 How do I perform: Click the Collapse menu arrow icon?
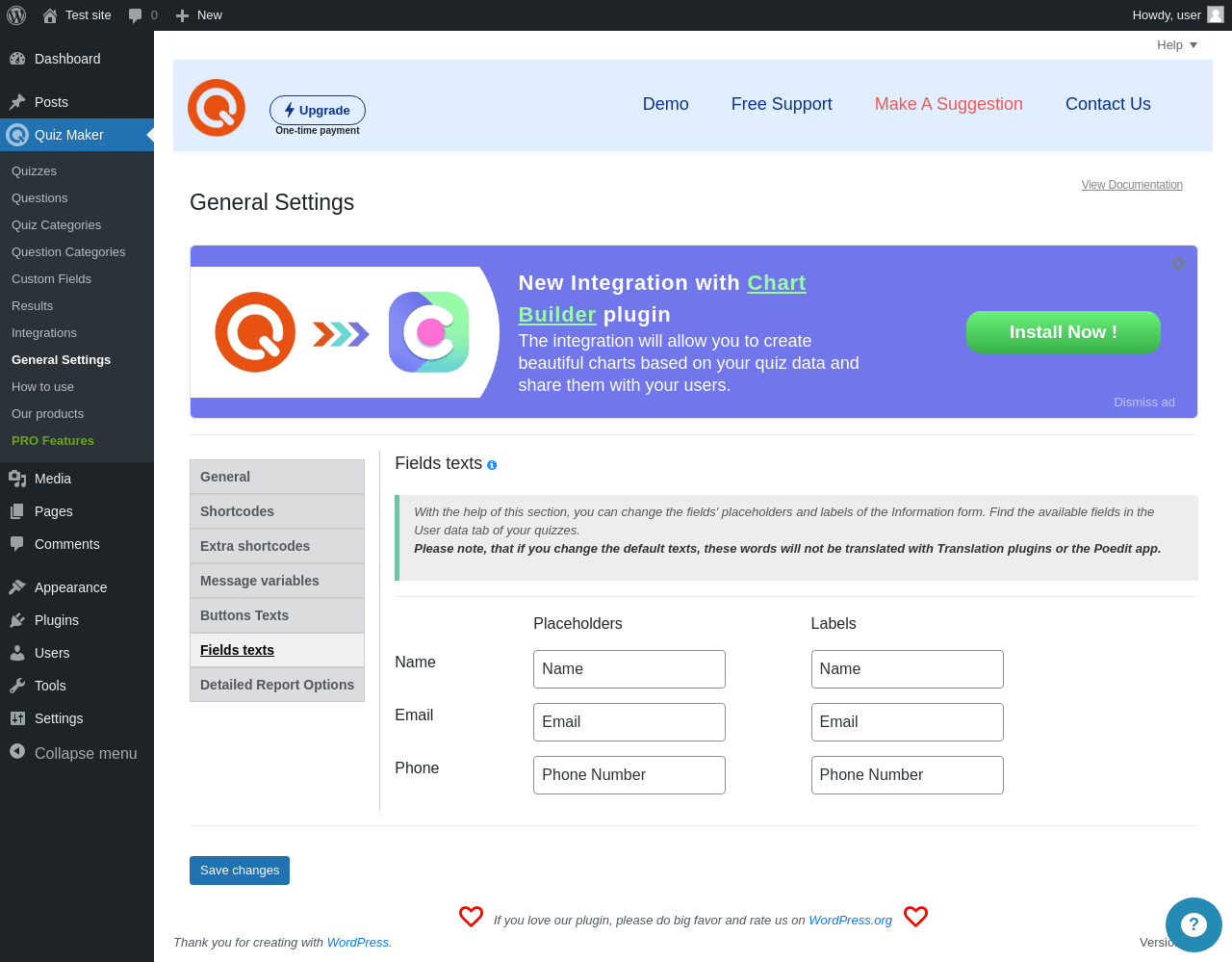17,751
